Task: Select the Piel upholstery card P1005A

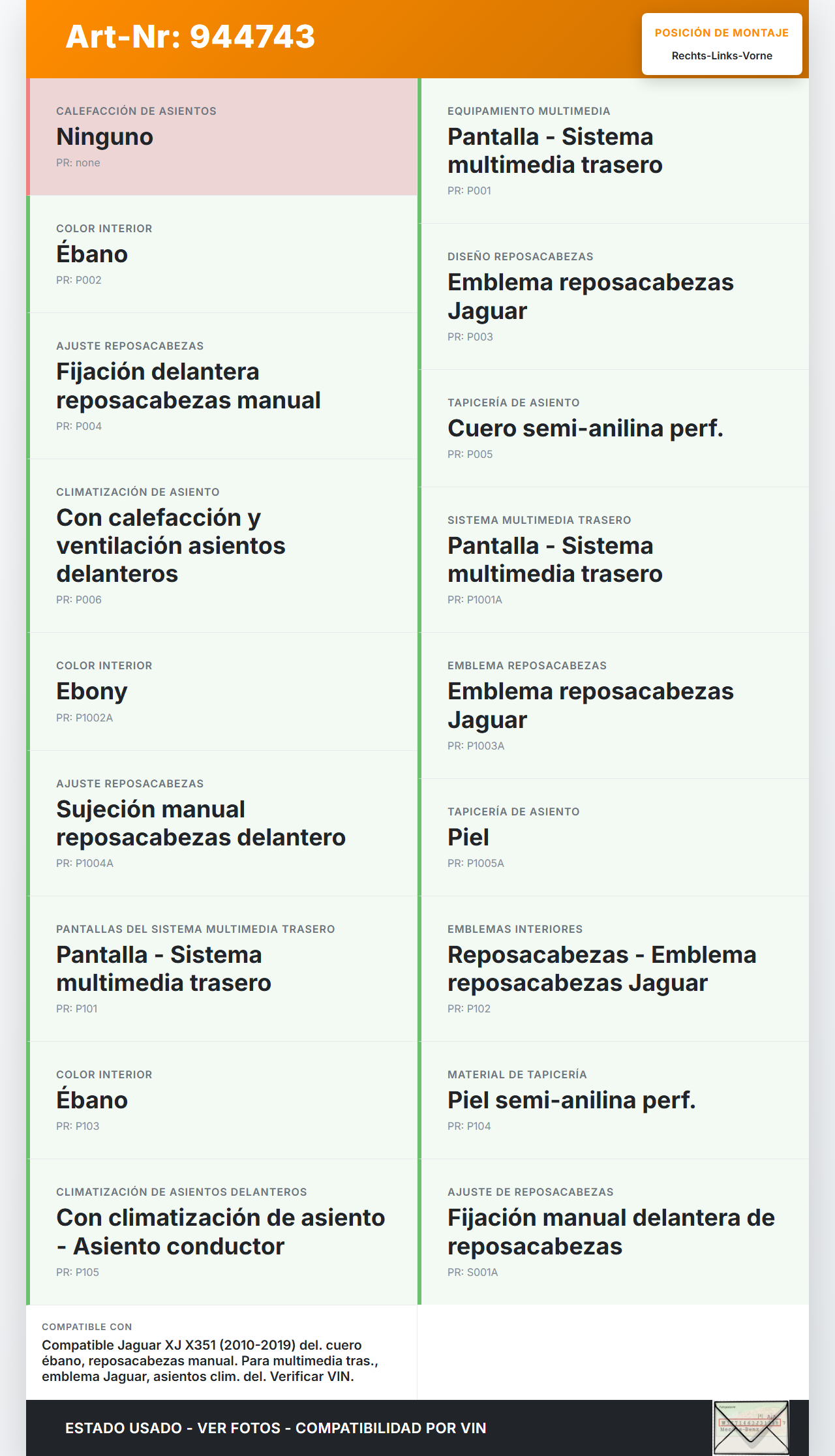Action: (614, 838)
